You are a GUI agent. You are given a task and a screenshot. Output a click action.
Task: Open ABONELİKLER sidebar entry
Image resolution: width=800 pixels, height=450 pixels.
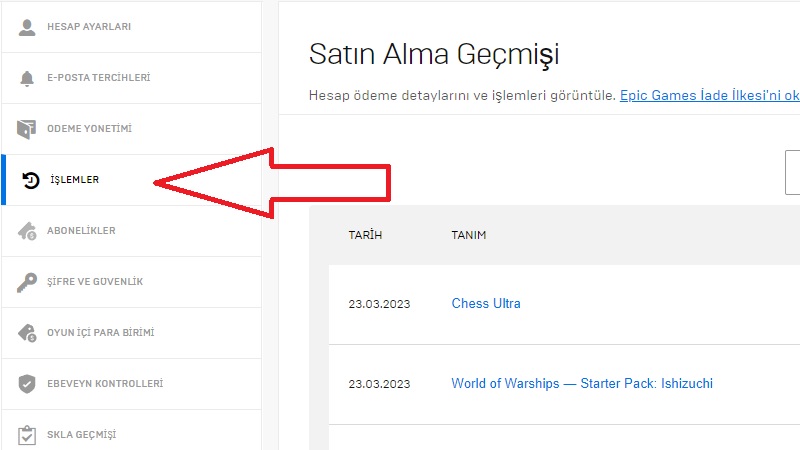pyautogui.click(x=131, y=231)
